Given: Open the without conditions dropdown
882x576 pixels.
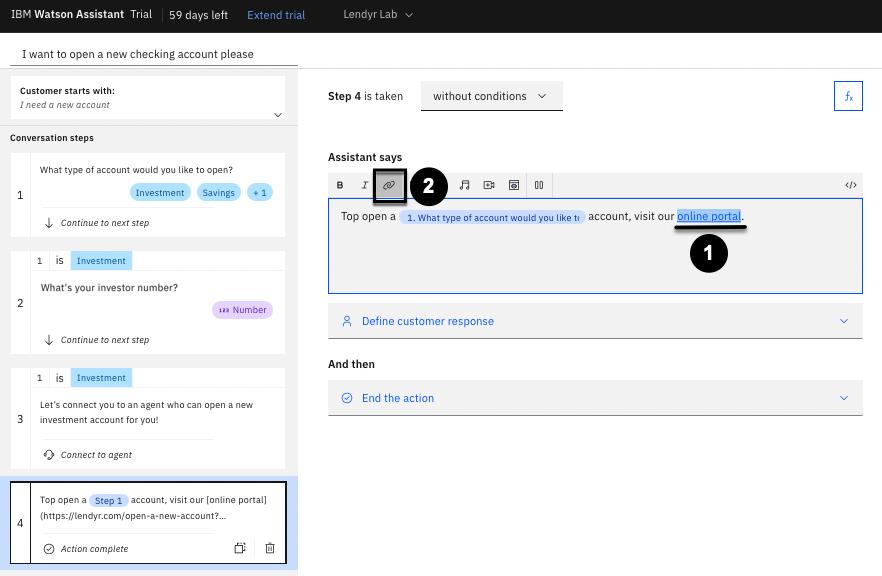Looking at the screenshot, I should pyautogui.click(x=492, y=96).
